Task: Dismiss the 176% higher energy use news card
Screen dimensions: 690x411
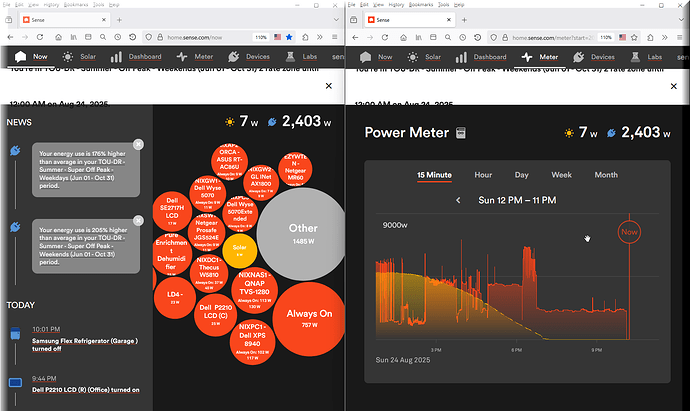Action: click(x=138, y=144)
